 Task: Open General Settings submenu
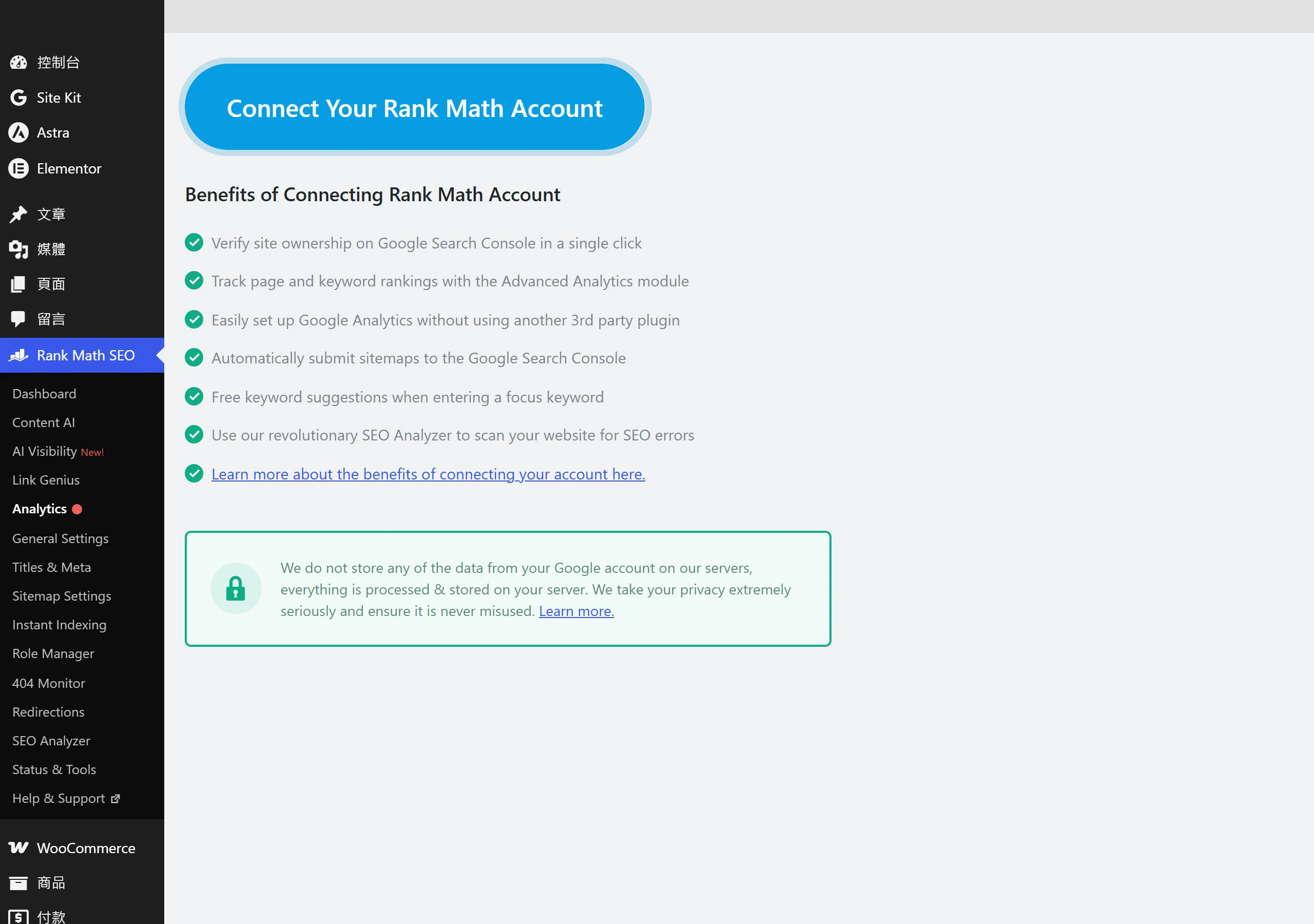(60, 538)
